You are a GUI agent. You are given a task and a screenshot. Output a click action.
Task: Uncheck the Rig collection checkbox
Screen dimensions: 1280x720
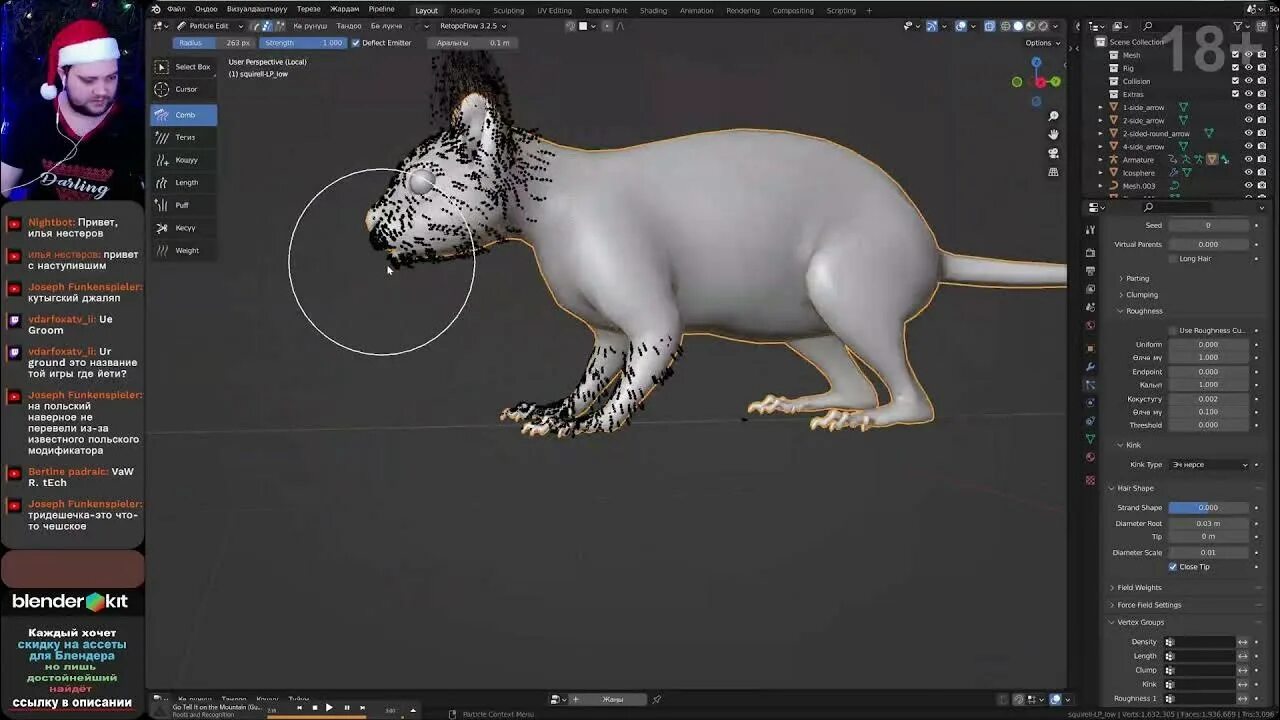[x=1236, y=68]
